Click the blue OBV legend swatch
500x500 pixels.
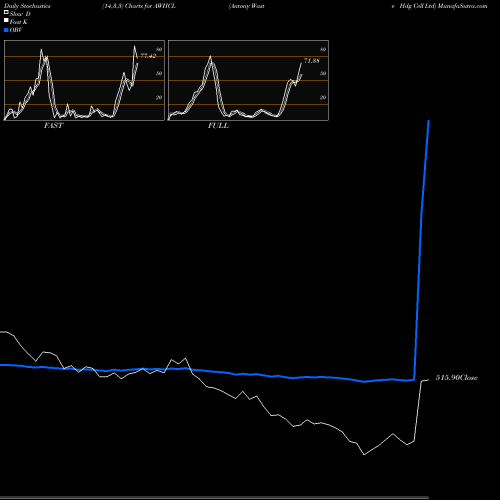(x=6, y=30)
